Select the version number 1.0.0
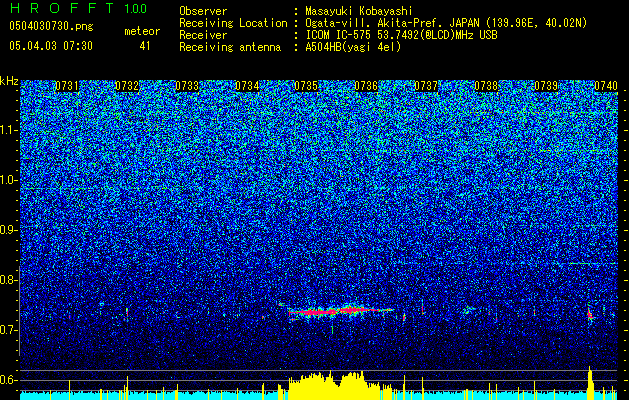Viewport: 629px width, 400px height. coord(136,9)
